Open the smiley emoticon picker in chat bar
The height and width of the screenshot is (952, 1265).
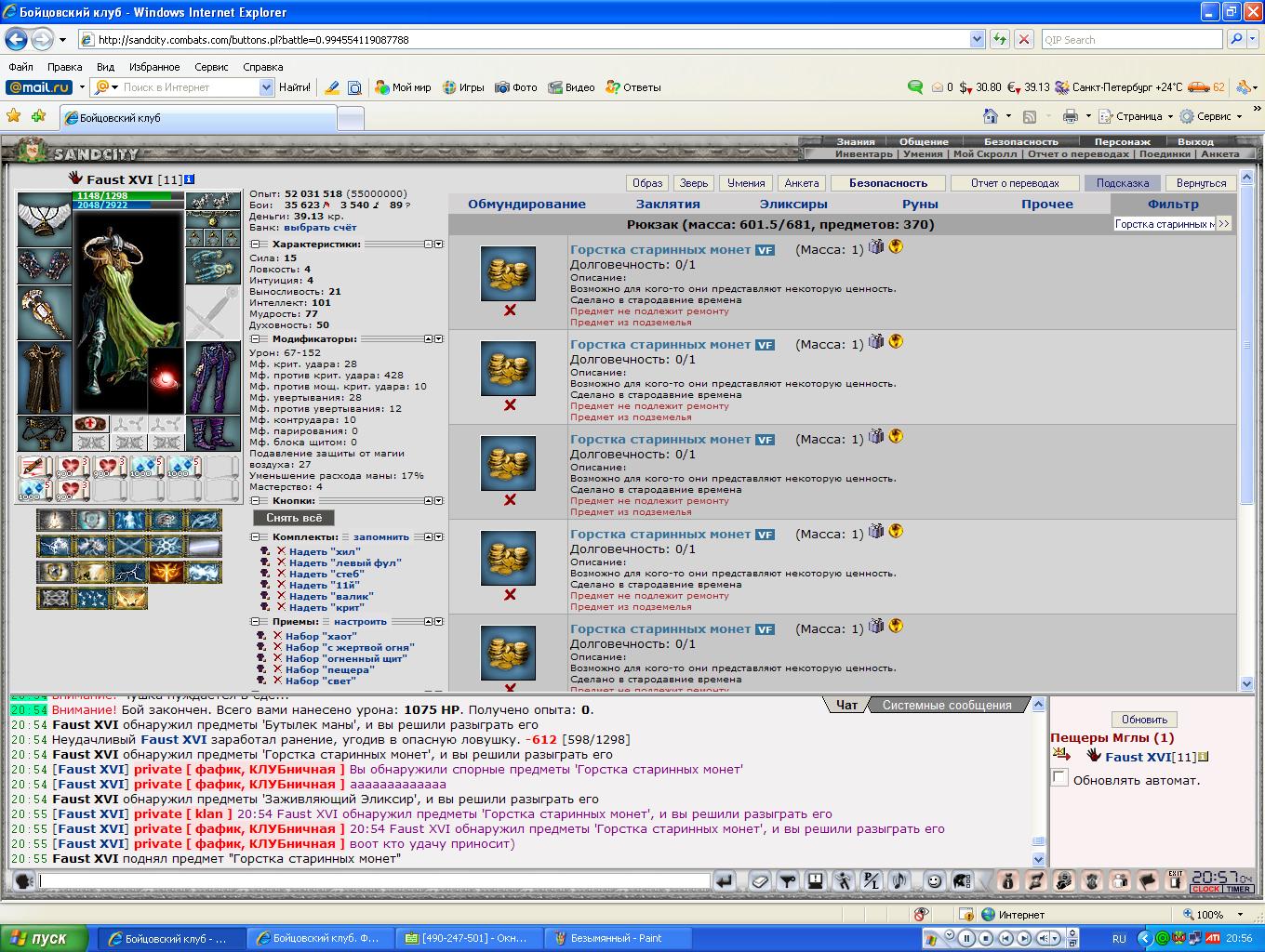click(935, 880)
